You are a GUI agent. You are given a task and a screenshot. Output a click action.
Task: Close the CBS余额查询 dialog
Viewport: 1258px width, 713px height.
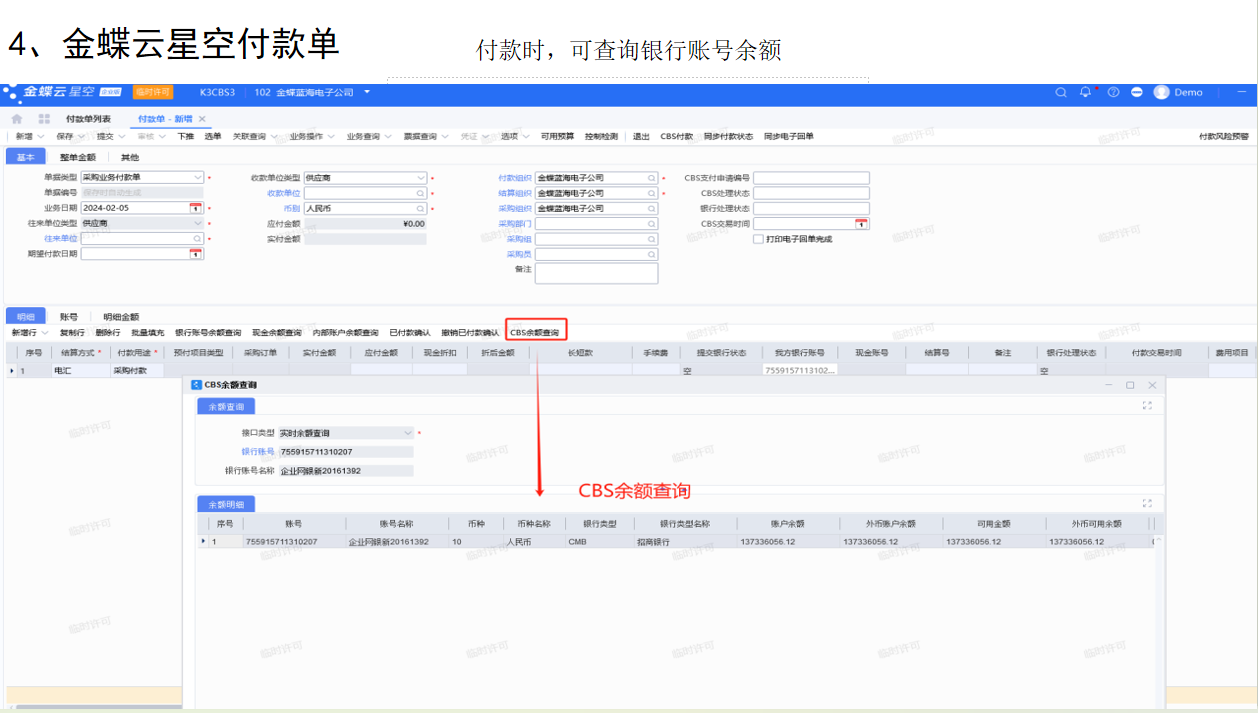tap(1152, 385)
